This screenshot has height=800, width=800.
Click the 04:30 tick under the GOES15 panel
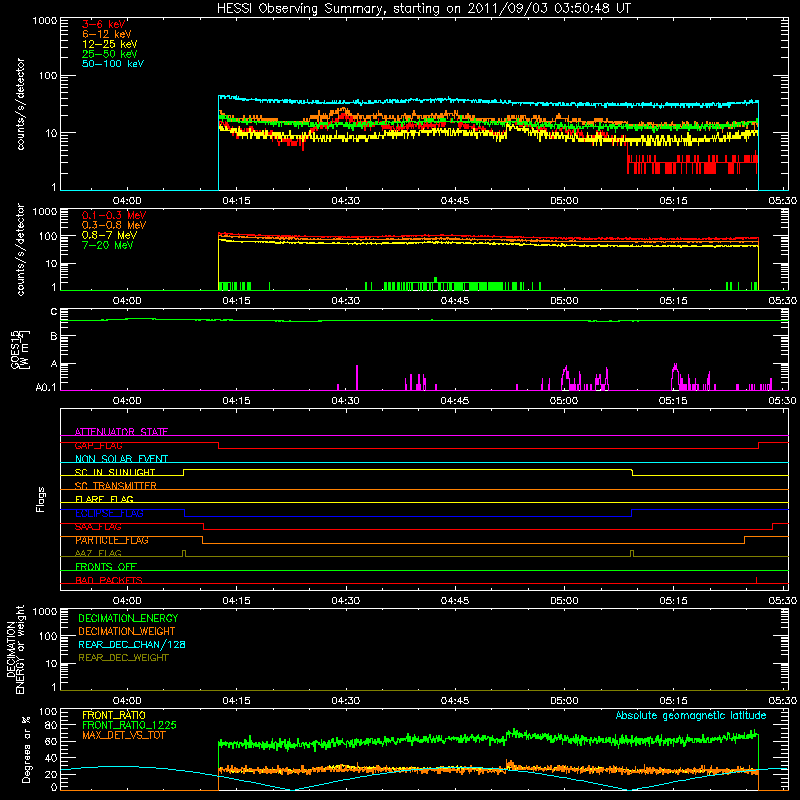(x=345, y=401)
